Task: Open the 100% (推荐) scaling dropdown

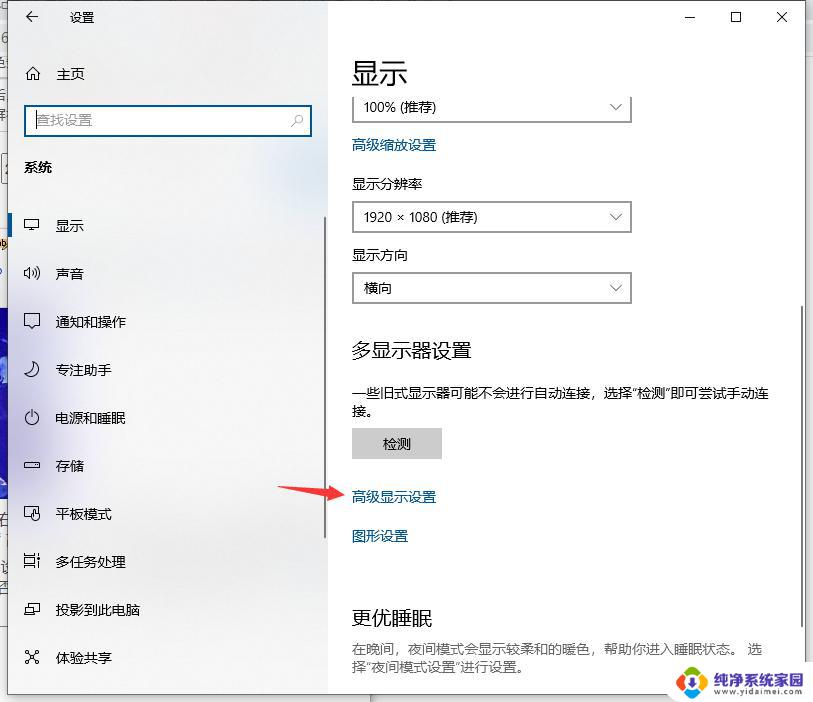Action: pos(492,109)
